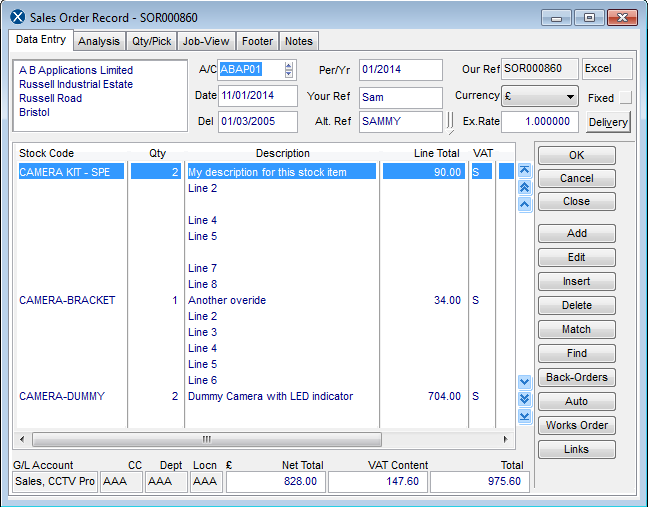Click the Del date field 01/03/2005
The width and height of the screenshot is (648, 507).
tap(257, 121)
